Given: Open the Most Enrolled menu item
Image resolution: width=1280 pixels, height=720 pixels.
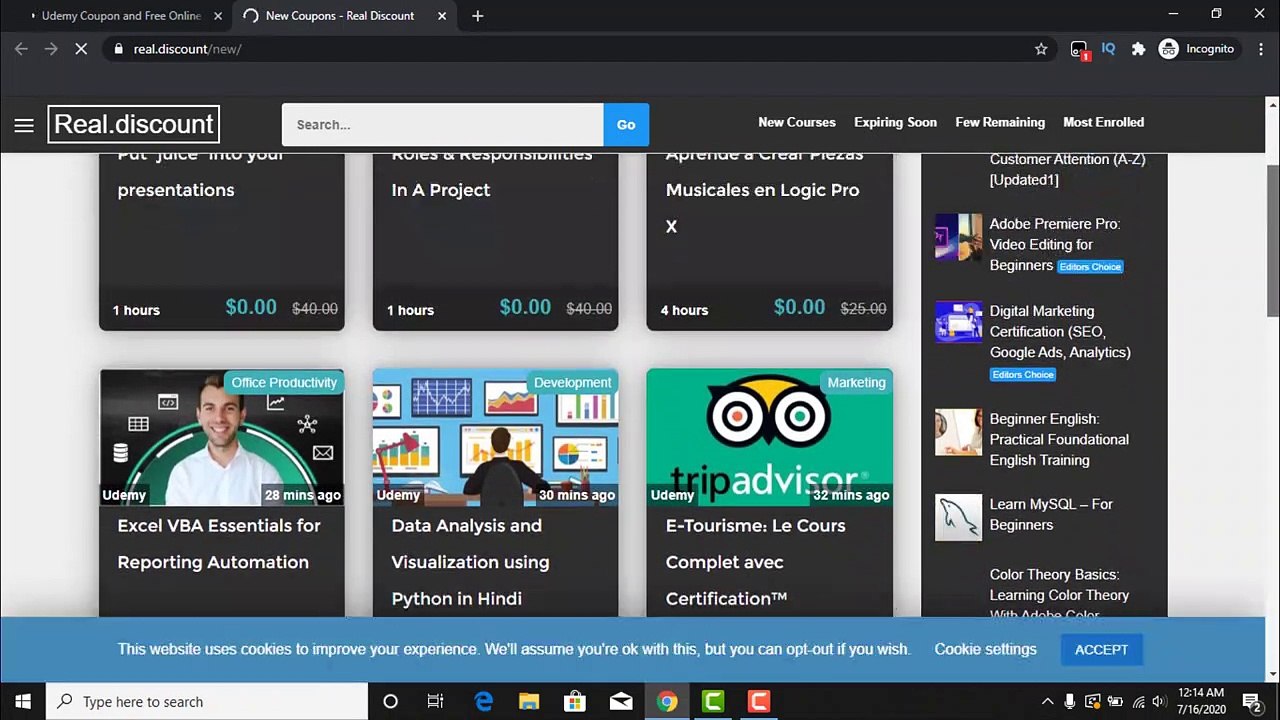Looking at the screenshot, I should pos(1103,122).
